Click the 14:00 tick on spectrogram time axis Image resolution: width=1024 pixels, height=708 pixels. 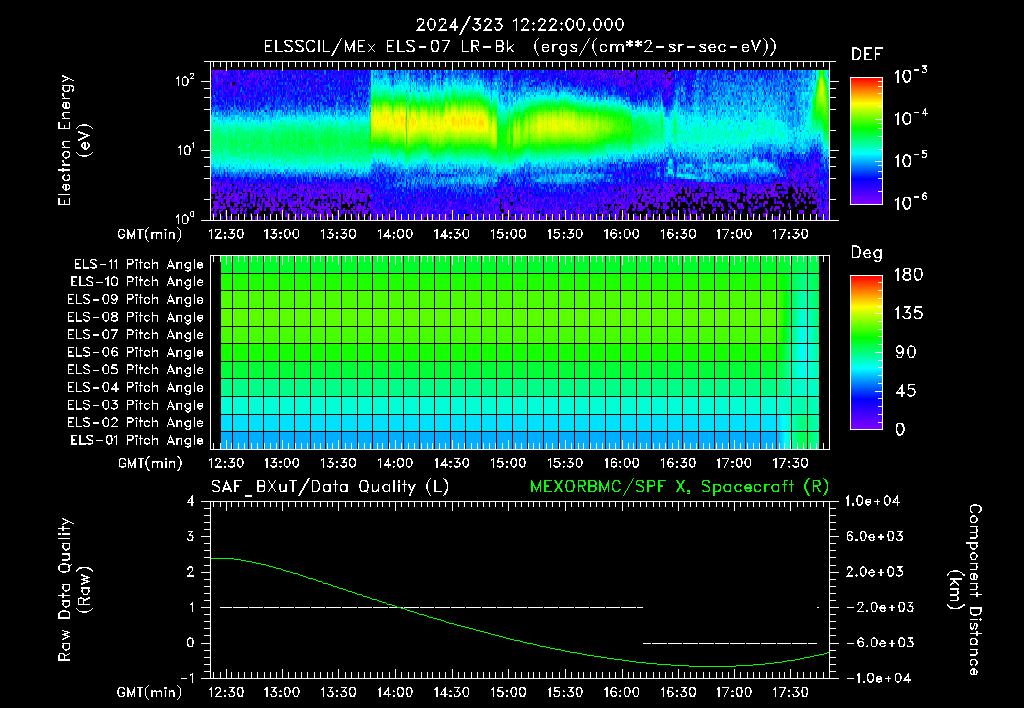[394, 234]
